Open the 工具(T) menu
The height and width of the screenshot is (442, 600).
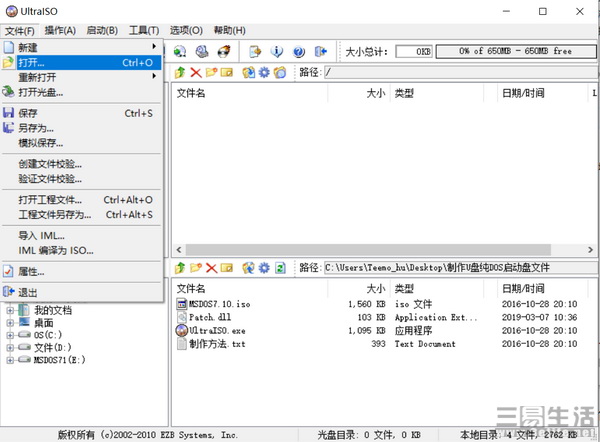(144, 31)
